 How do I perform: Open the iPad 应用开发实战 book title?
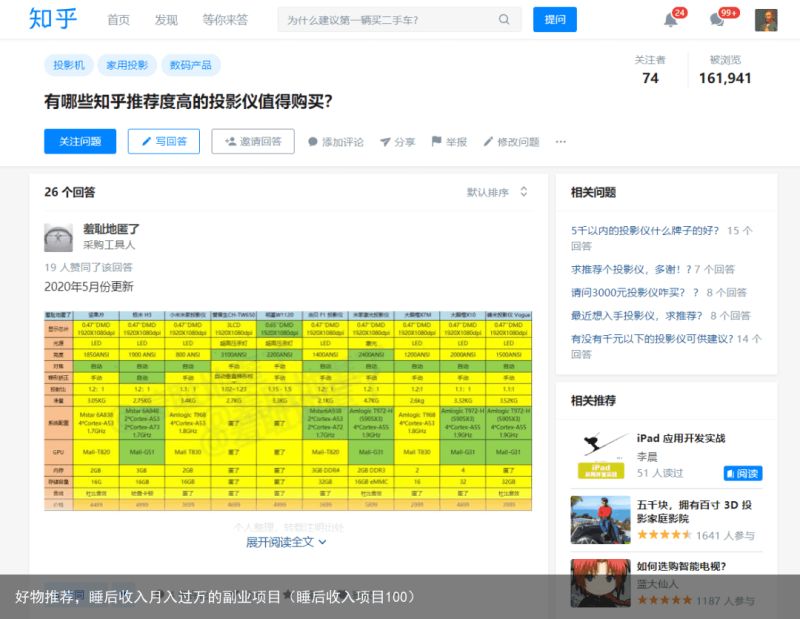pyautogui.click(x=681, y=438)
